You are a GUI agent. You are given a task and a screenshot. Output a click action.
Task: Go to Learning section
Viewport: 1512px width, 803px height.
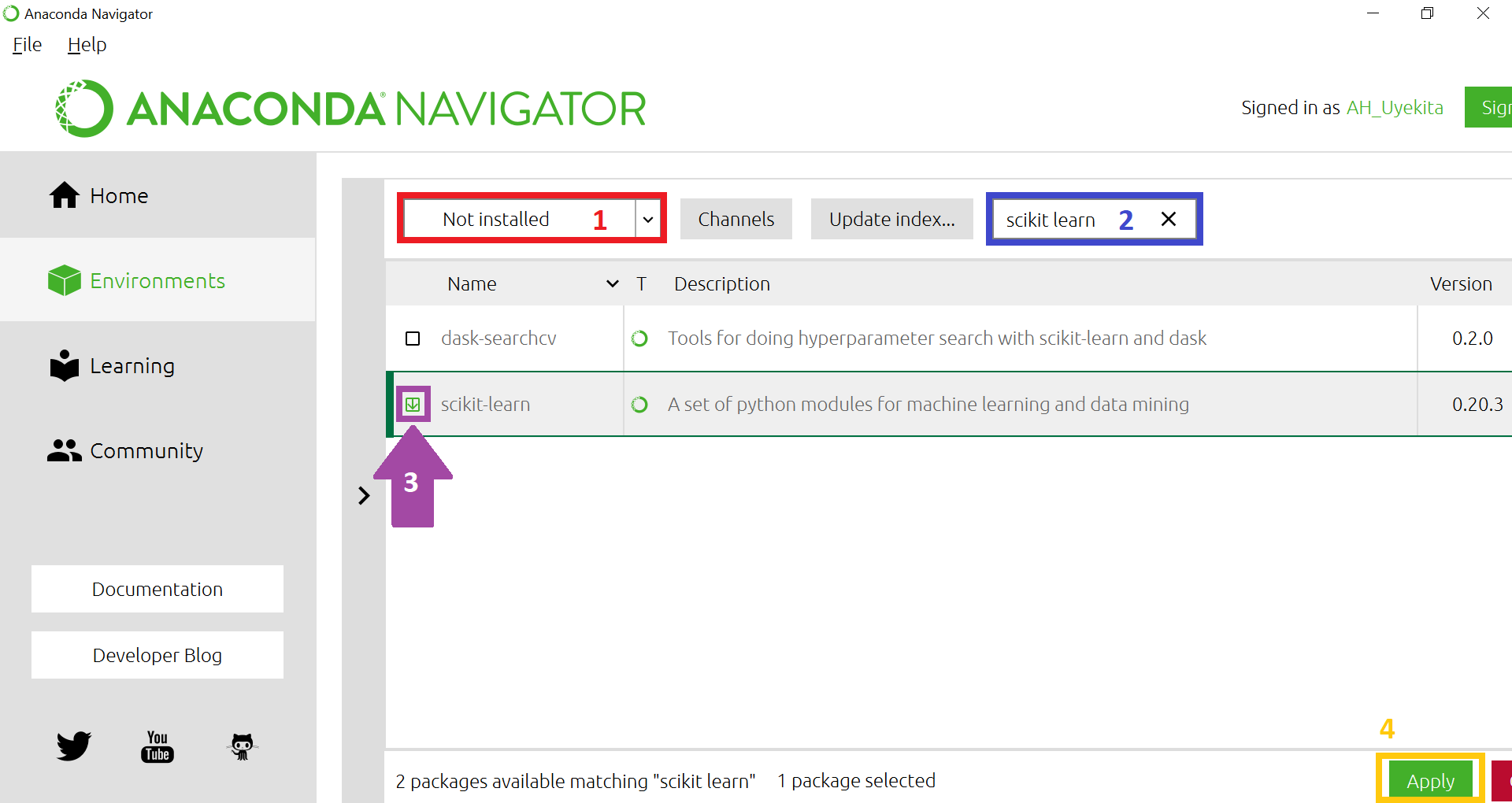pos(157,365)
